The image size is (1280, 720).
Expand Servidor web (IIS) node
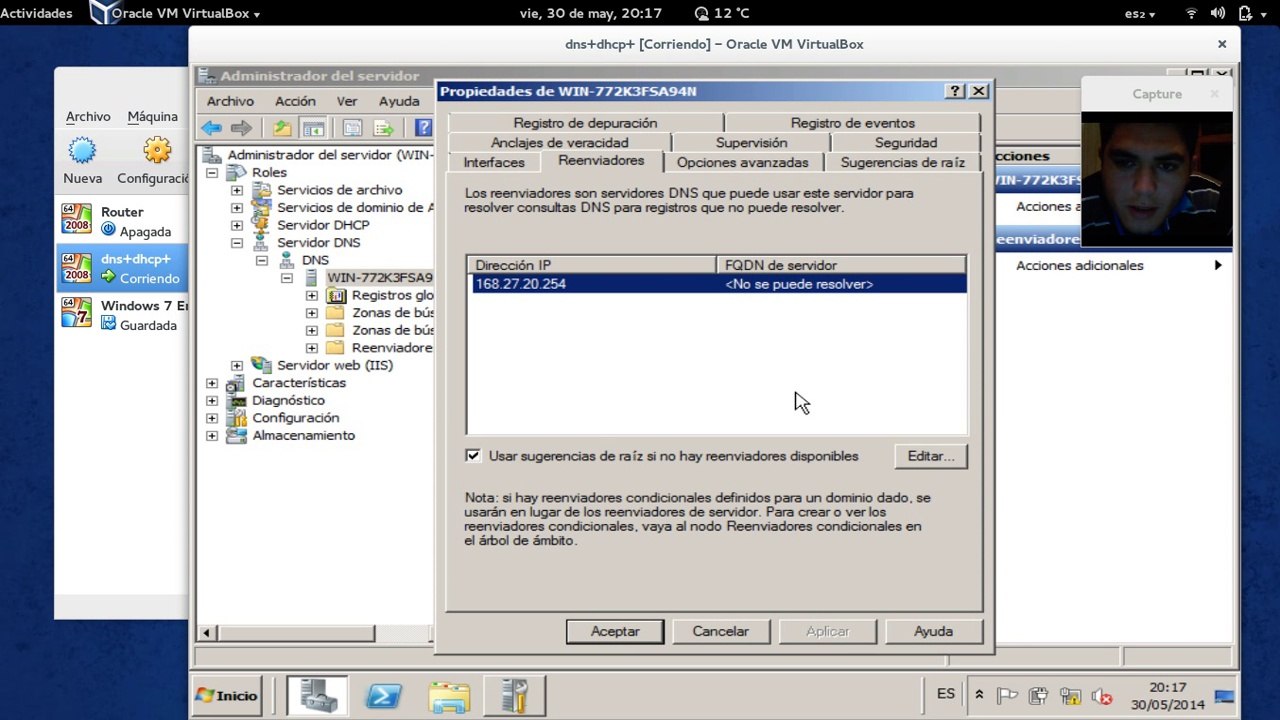(x=237, y=365)
